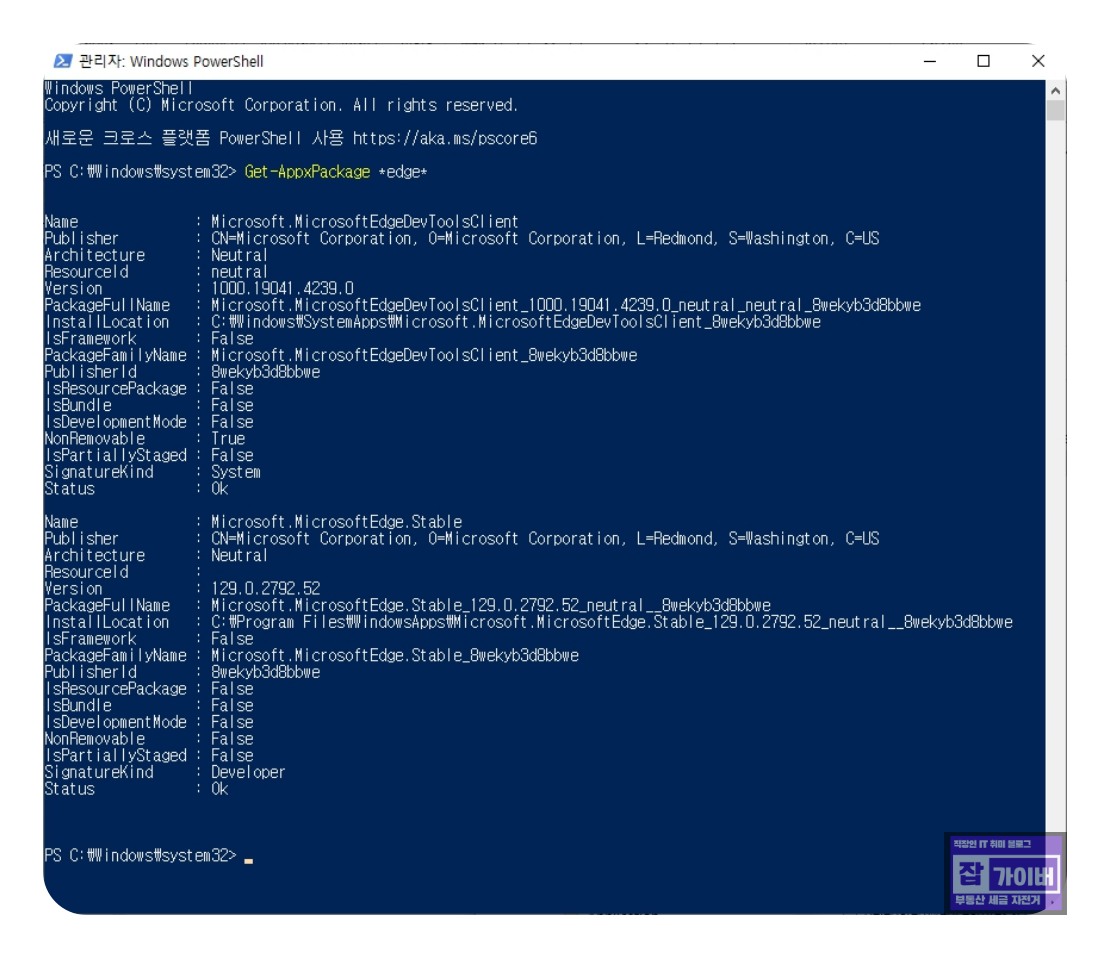1110x958 pixels.
Task: Click the https://aka.ms/pscore6 URL text
Action: [x=445, y=138]
